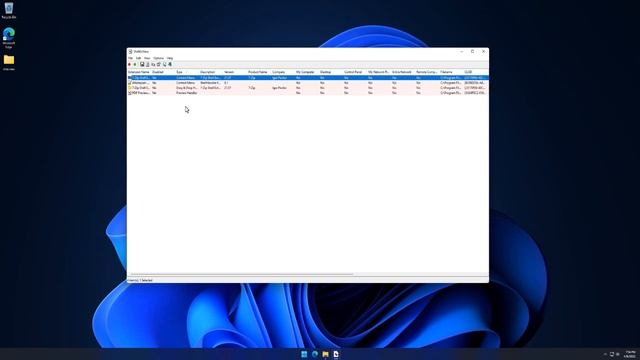Image resolution: width=640 pixels, height=360 pixels.
Task: Sort by the Entire Network column header
Action: pyautogui.click(x=404, y=72)
